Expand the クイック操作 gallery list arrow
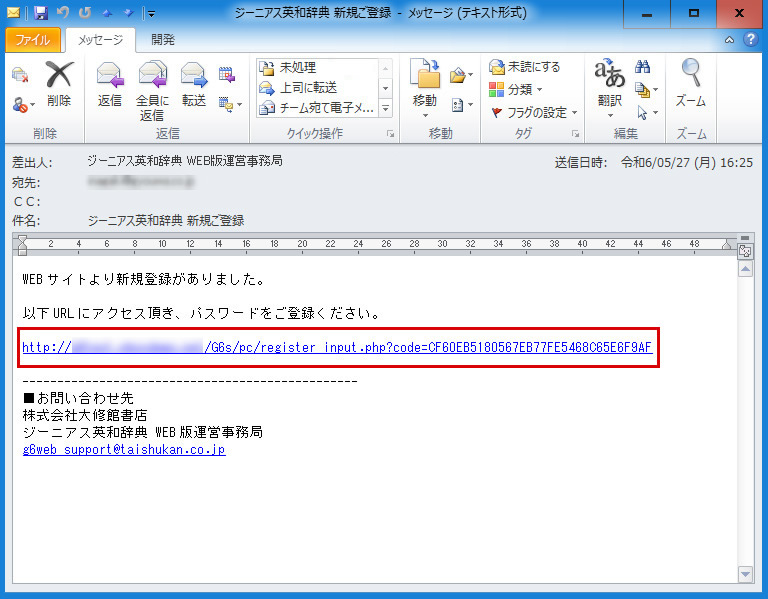Screen dimensions: 768x599 point(386,107)
